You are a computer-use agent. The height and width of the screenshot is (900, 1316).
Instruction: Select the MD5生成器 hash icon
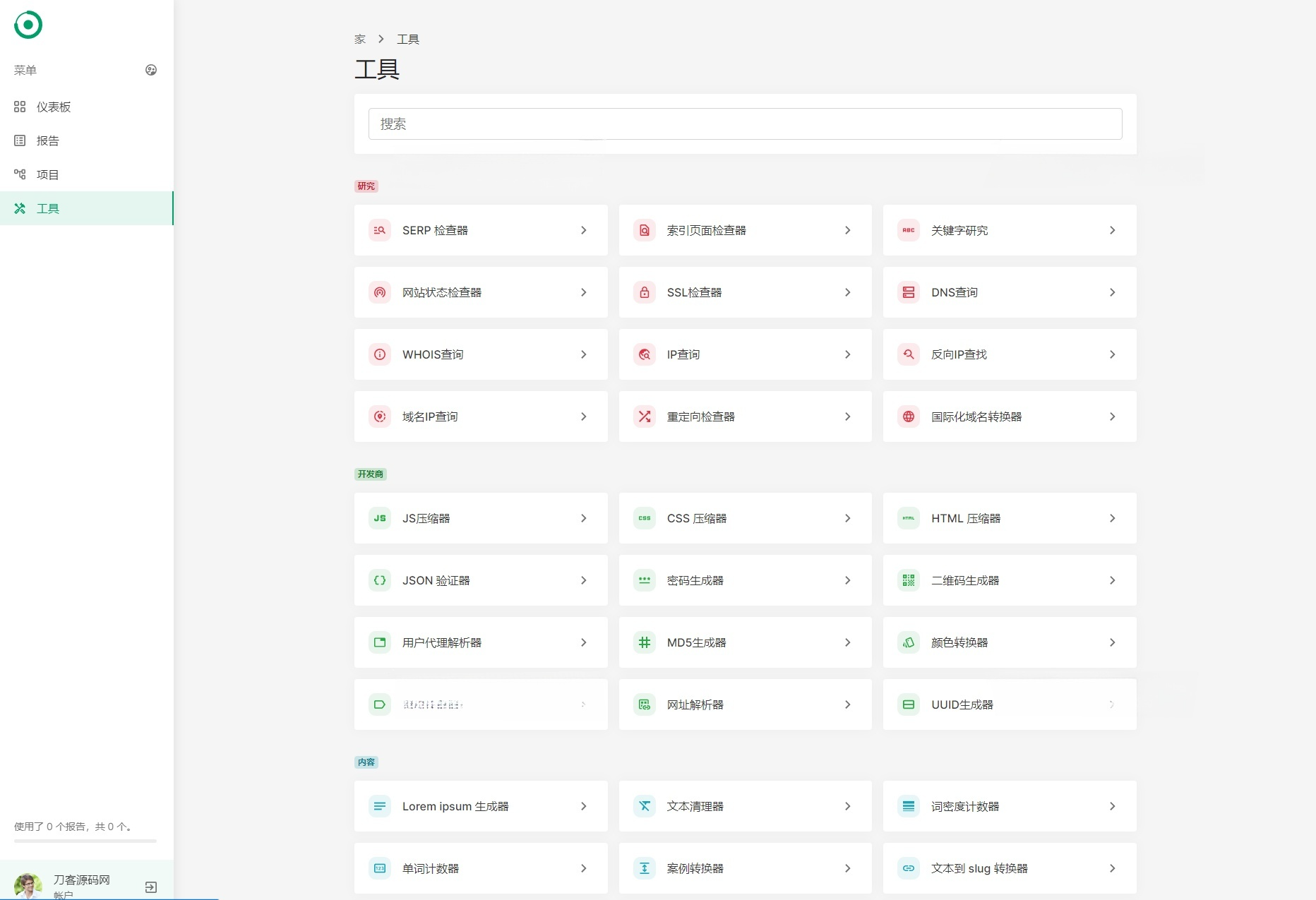pos(644,642)
